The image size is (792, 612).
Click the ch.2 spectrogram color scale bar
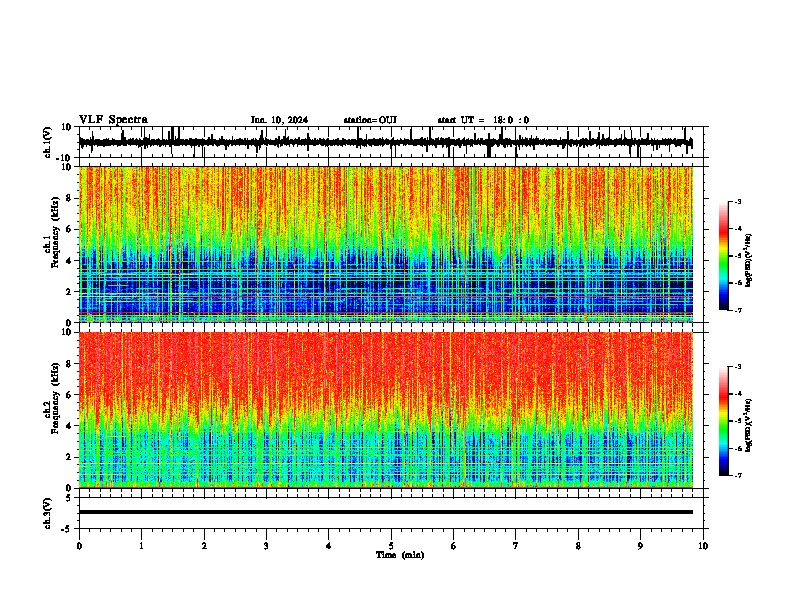[x=724, y=421]
